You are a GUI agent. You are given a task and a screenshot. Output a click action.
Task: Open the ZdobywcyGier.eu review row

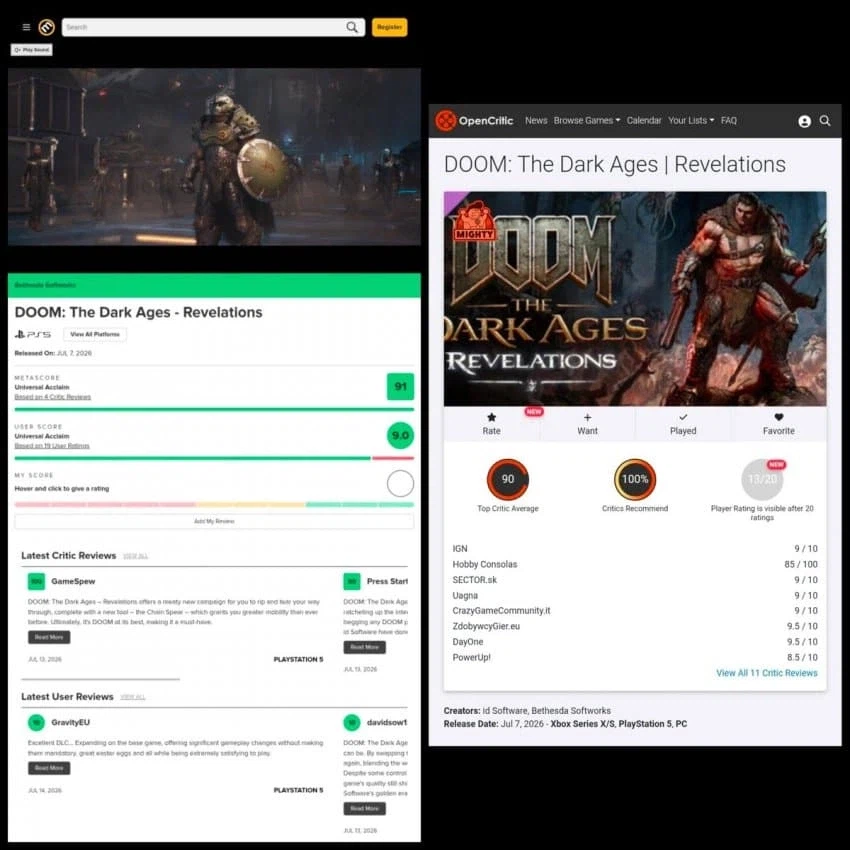tap(635, 627)
